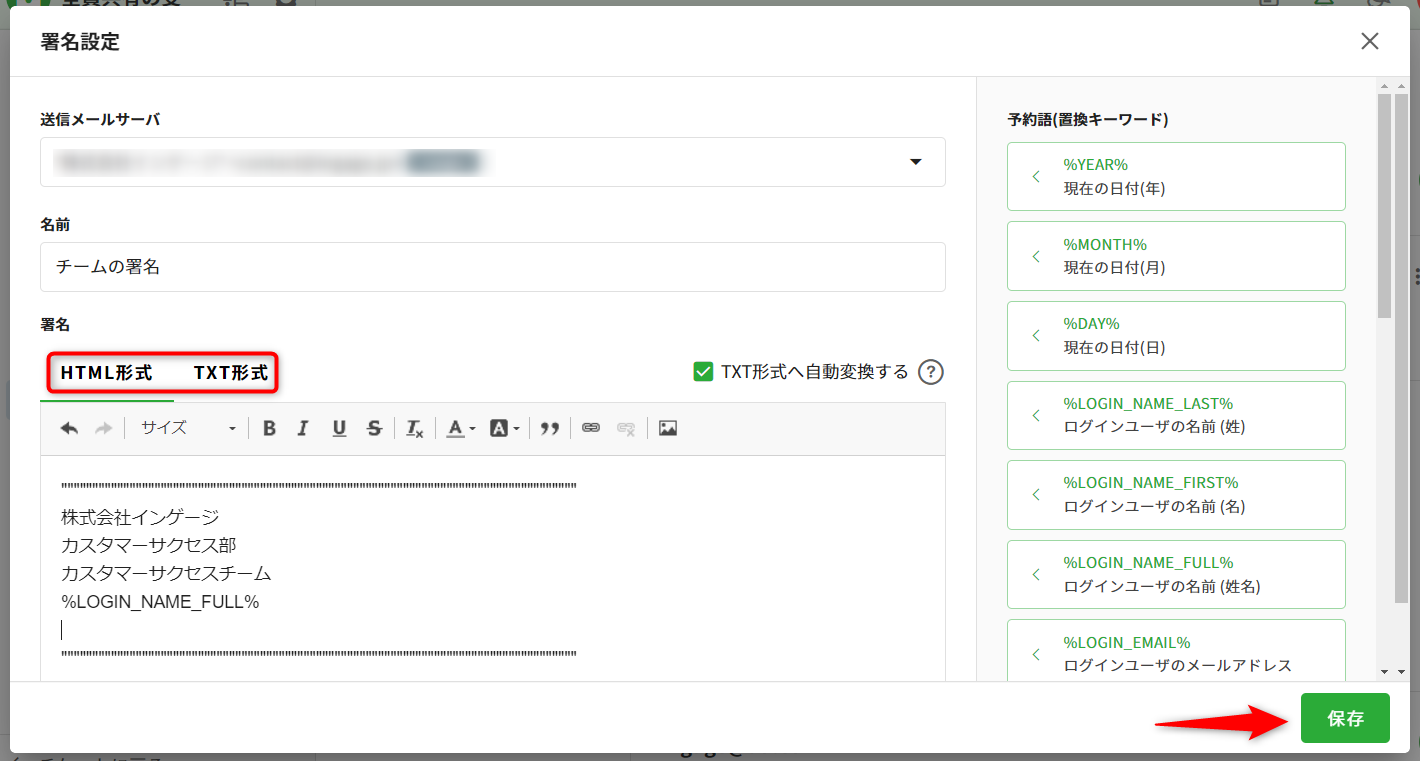Insert a hyperlink with link icon
The image size is (1420, 761).
(591, 428)
